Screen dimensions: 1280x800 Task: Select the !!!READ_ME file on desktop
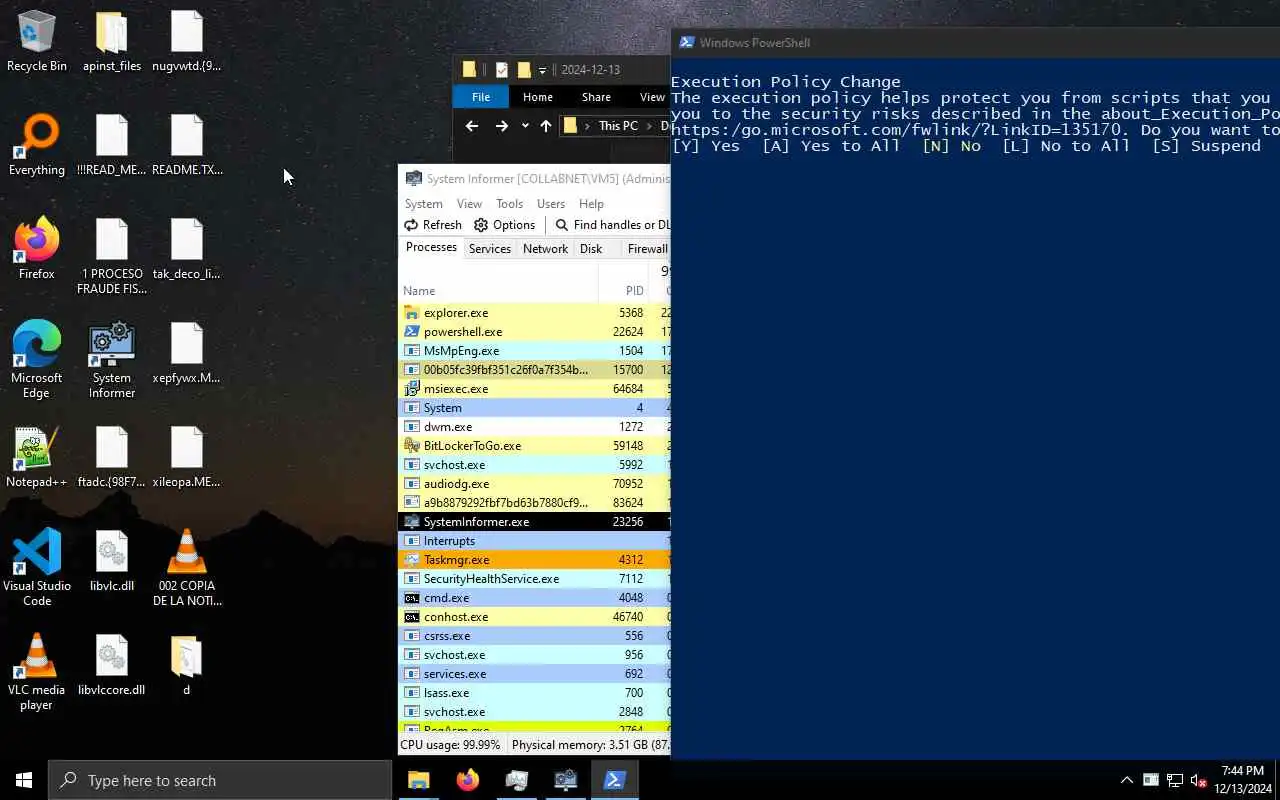tap(112, 146)
